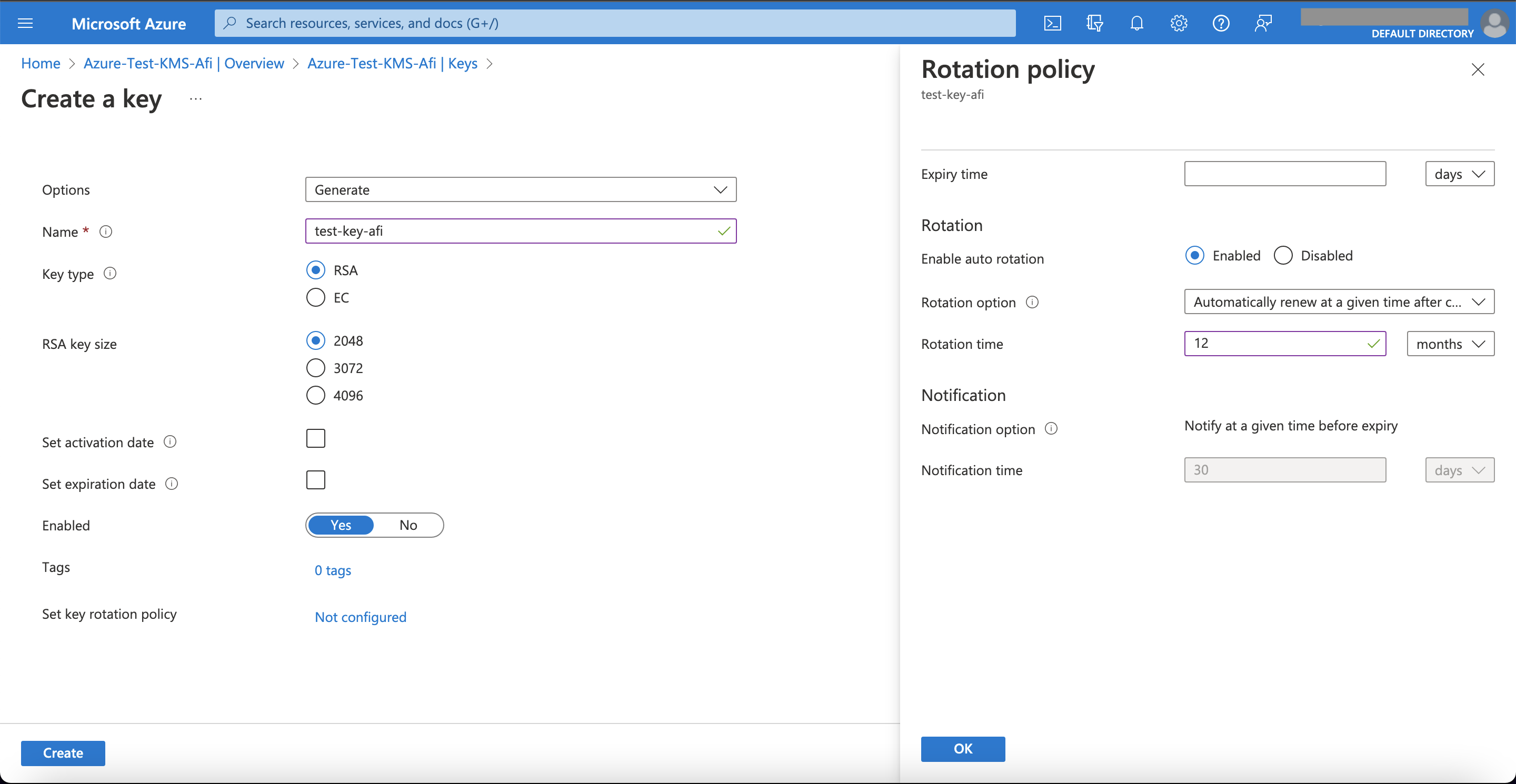Viewport: 1516px width, 784px height.
Task: Click the Notification time field
Action: click(1285, 470)
